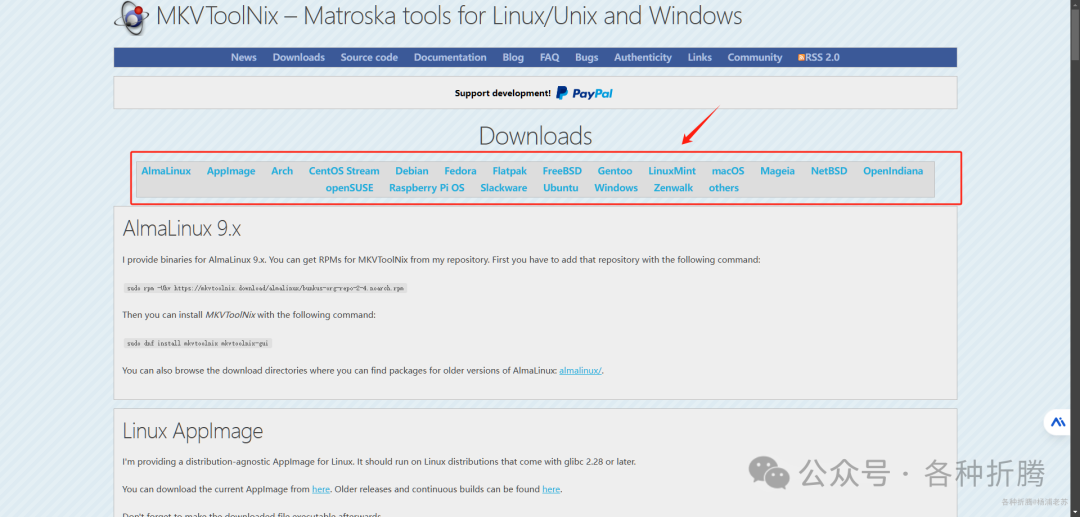Jump to the Slackware download link

[503, 187]
